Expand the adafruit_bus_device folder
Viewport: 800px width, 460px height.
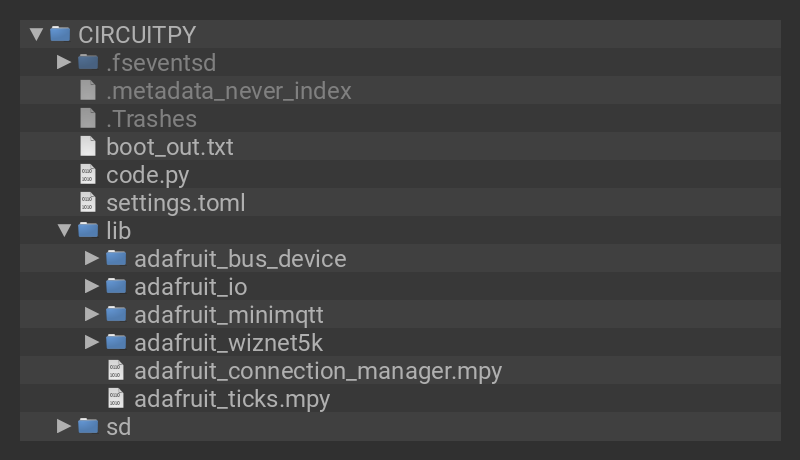pyautogui.click(x=93, y=258)
